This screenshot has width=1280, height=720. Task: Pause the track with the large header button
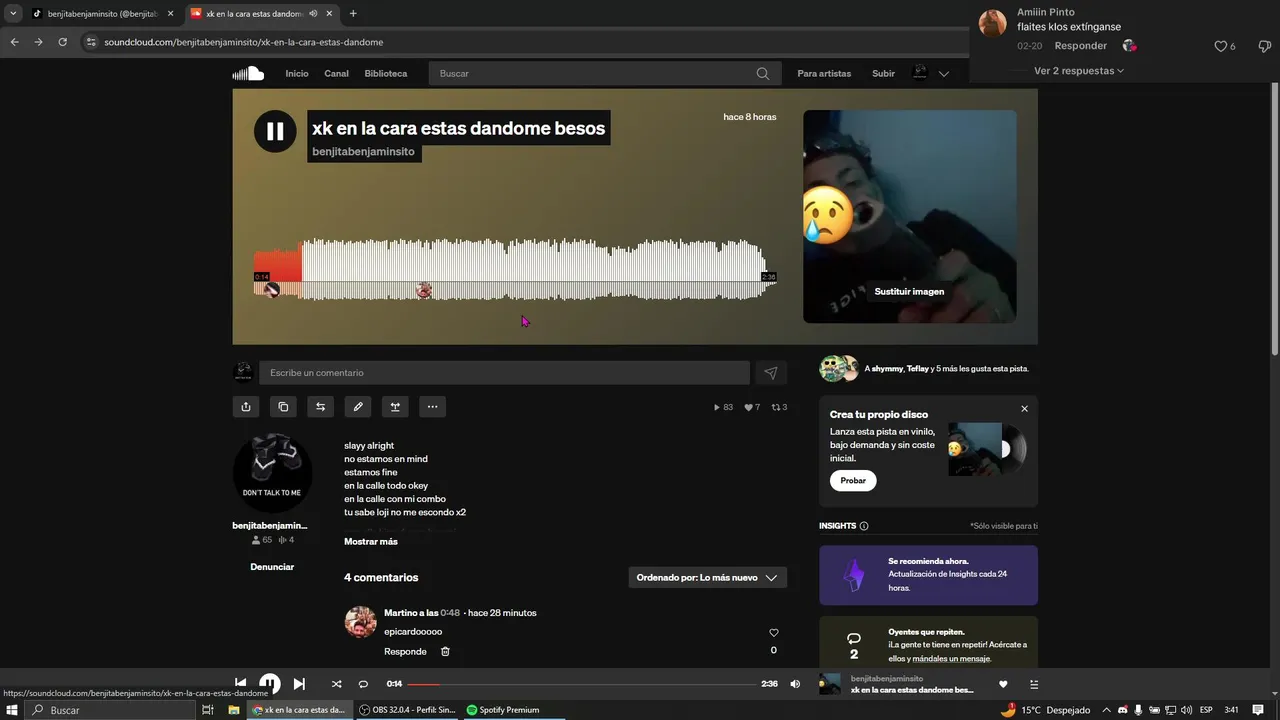[275, 131]
